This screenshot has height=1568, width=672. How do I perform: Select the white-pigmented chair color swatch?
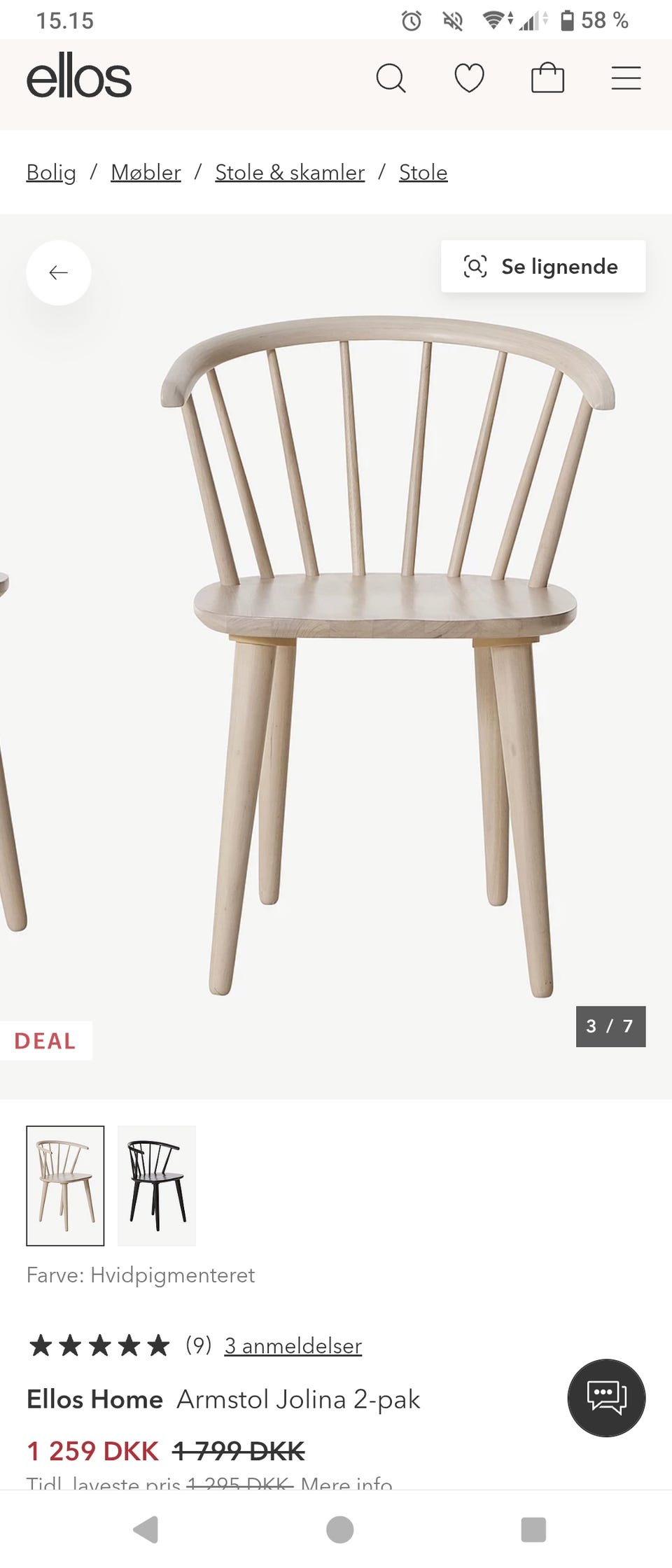(65, 1185)
